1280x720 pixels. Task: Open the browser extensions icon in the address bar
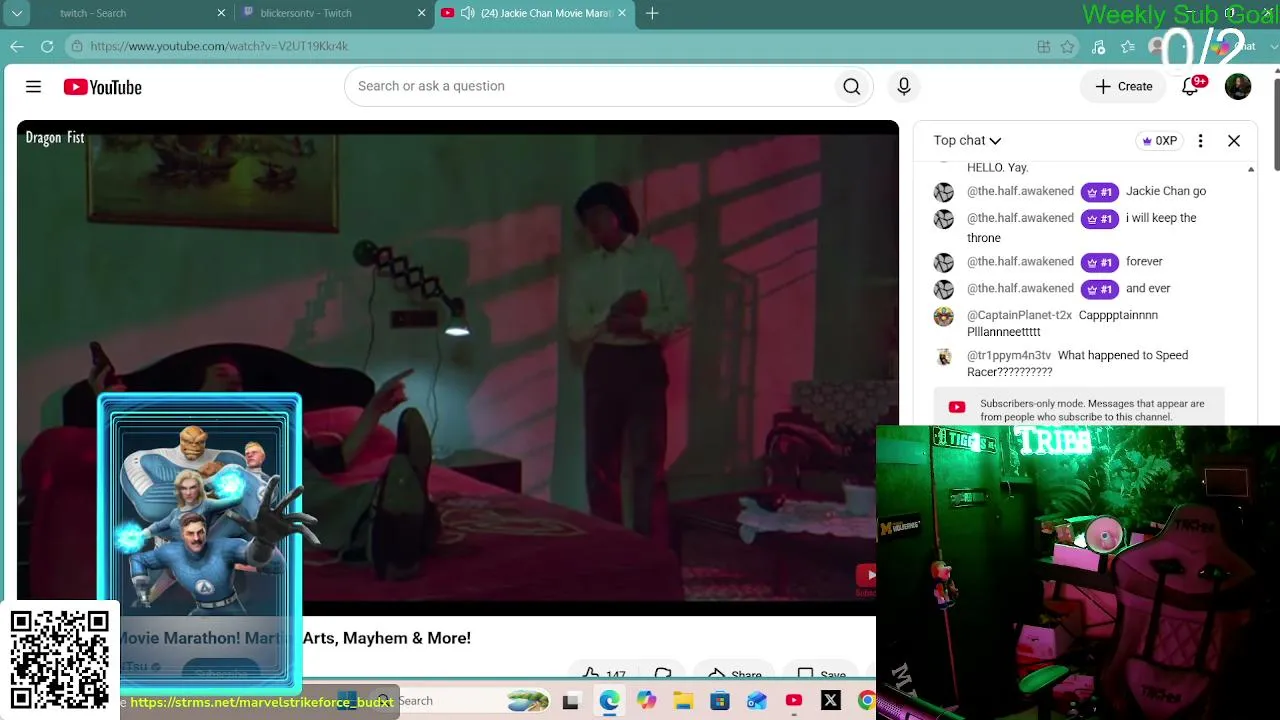(1043, 46)
